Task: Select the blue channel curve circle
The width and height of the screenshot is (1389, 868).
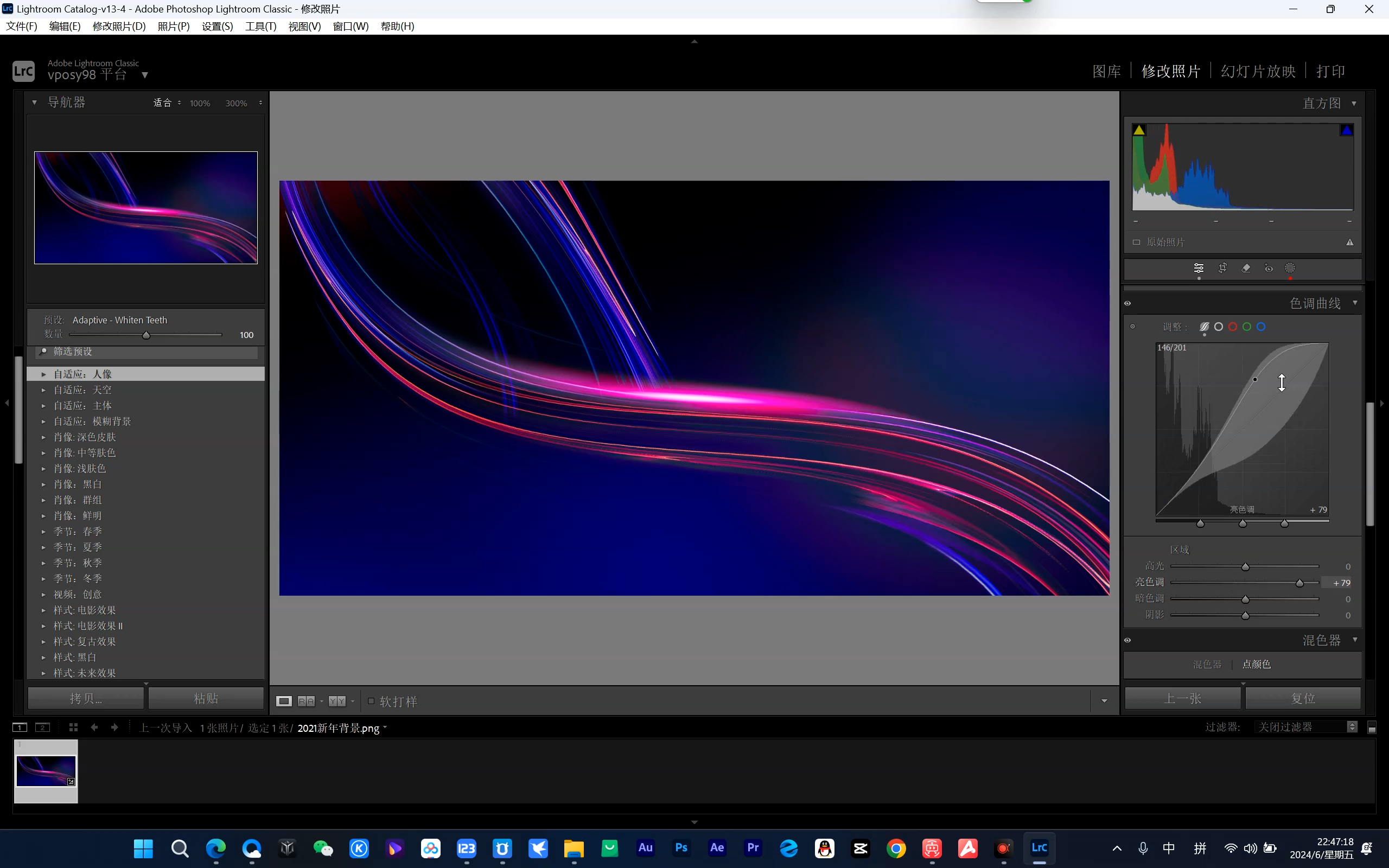Action: (1261, 327)
